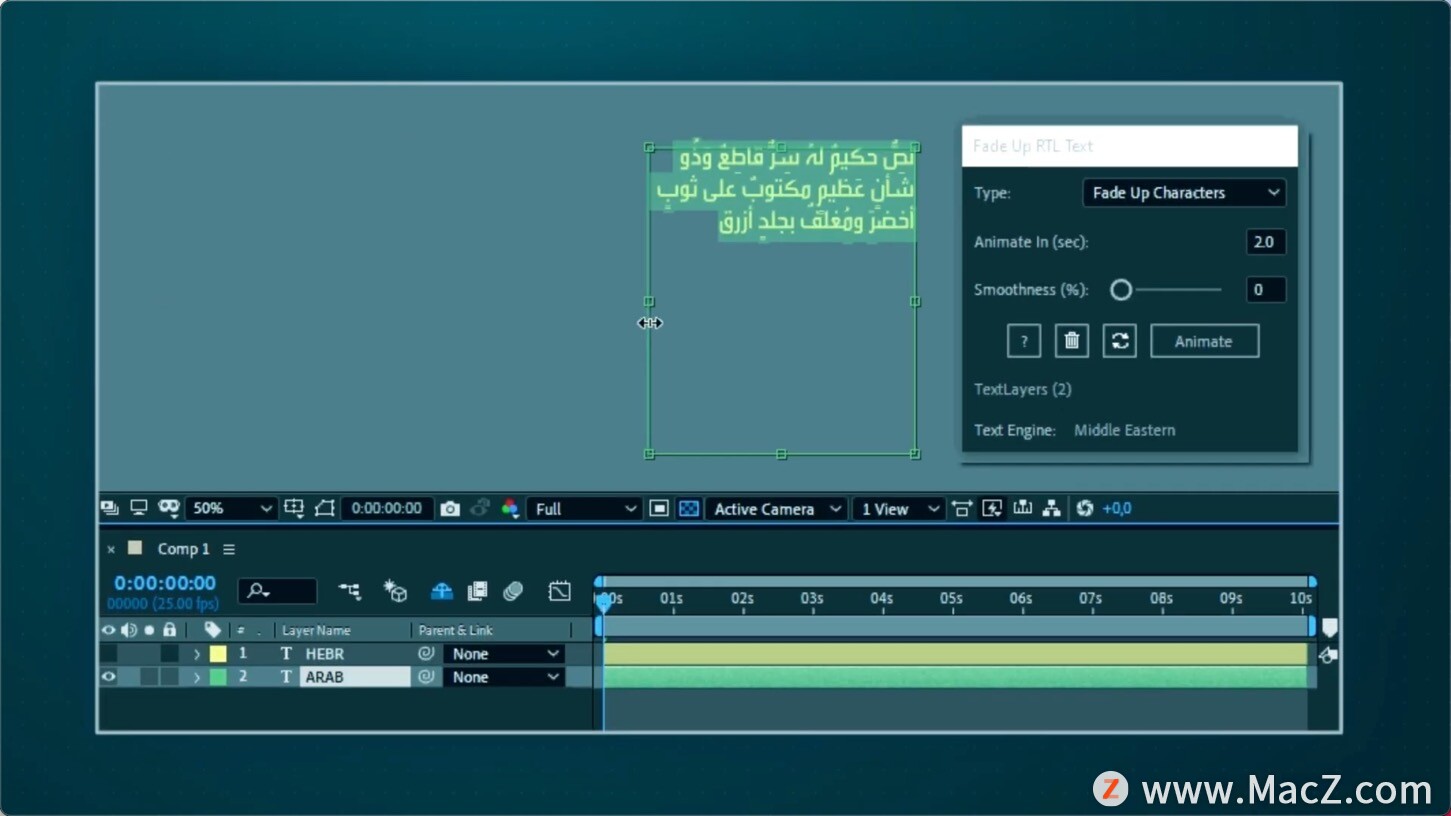Click the 05s mark on time ruler
Screen dimensions: 1451x816
pyautogui.click(x=951, y=599)
